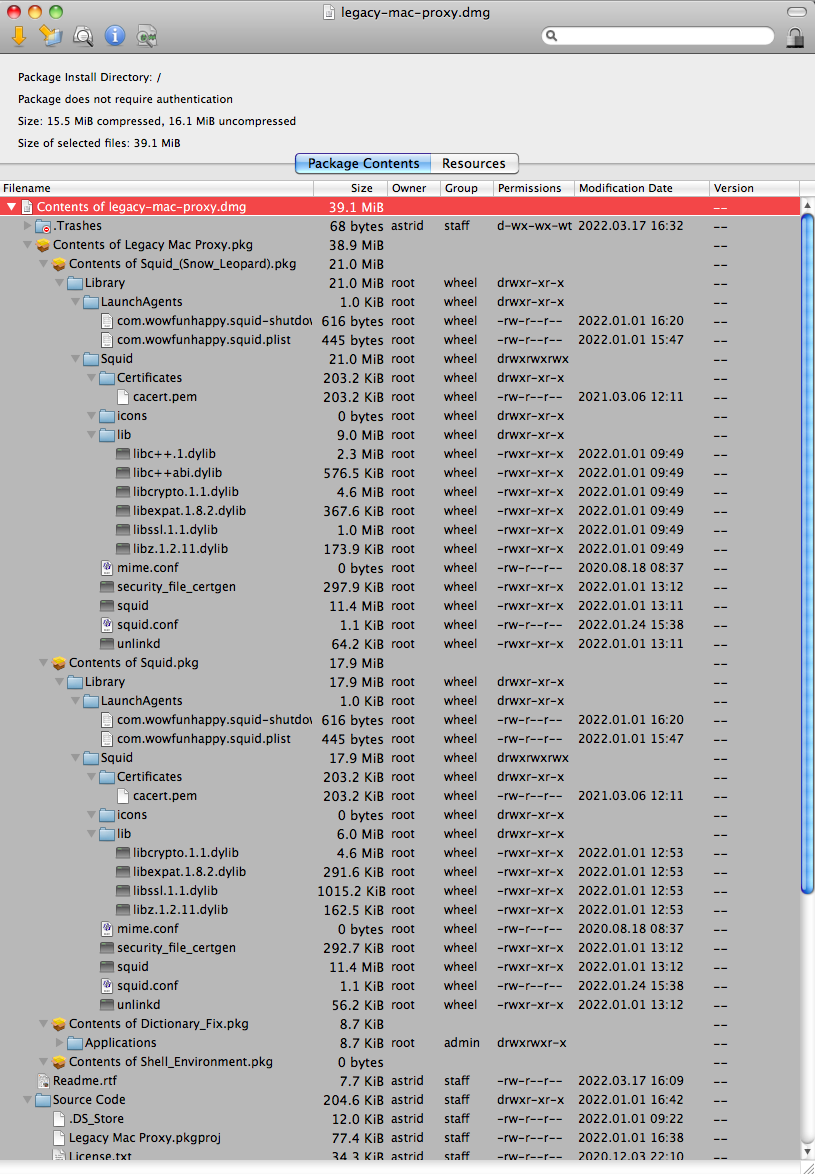
Task: Click the '2022.03.17 16:32' modification date
Action: click(x=630, y=226)
